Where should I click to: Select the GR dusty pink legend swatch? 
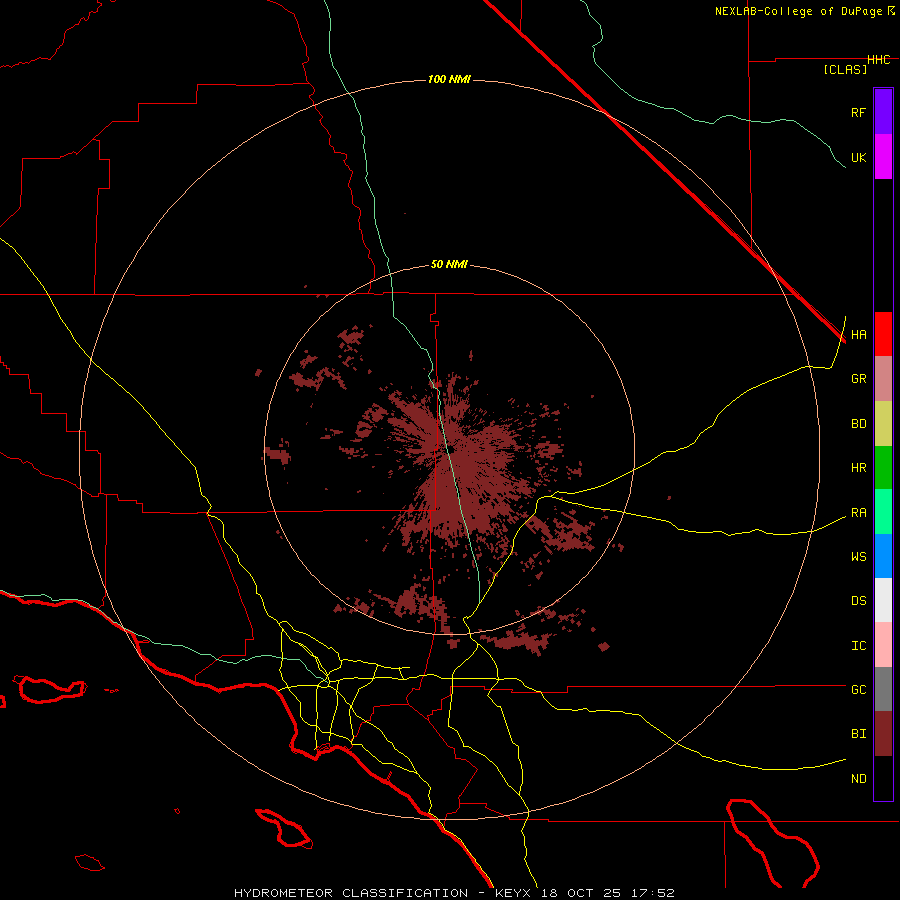883,379
